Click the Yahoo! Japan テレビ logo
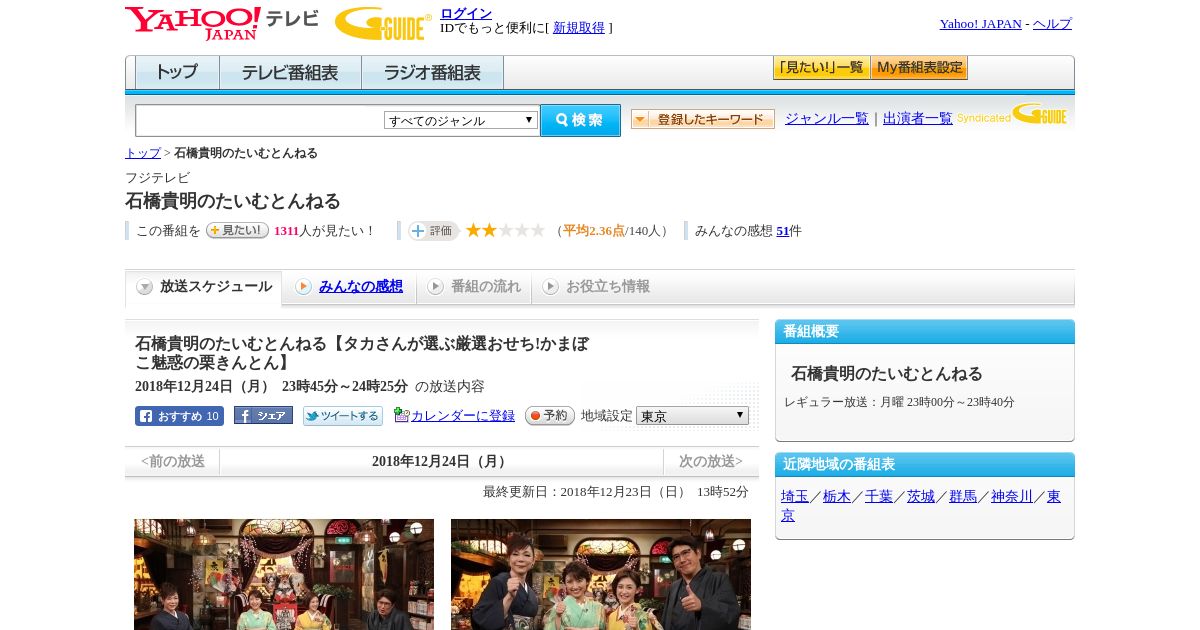1200x630 pixels. coord(222,23)
